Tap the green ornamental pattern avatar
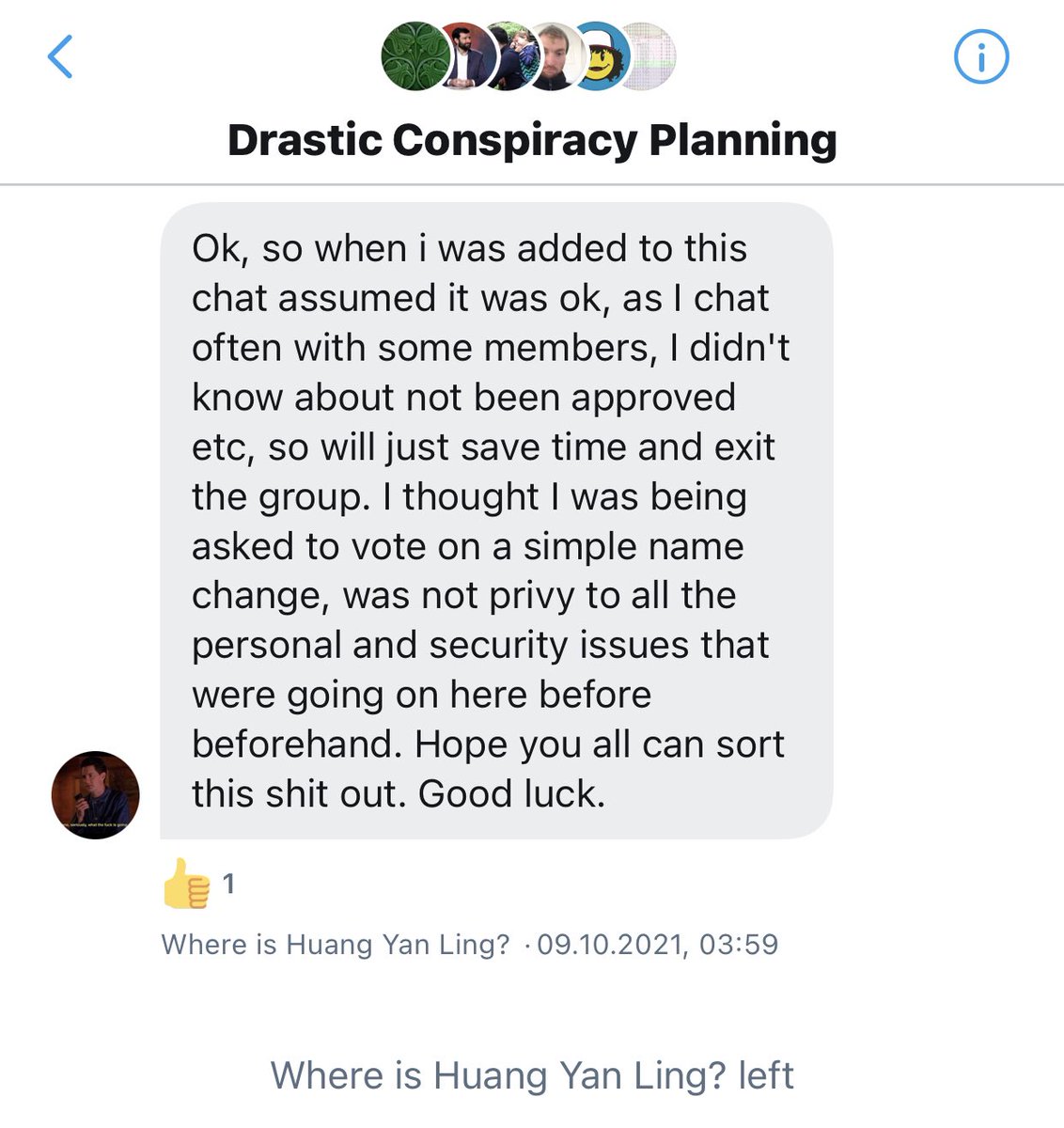 pos(411,56)
